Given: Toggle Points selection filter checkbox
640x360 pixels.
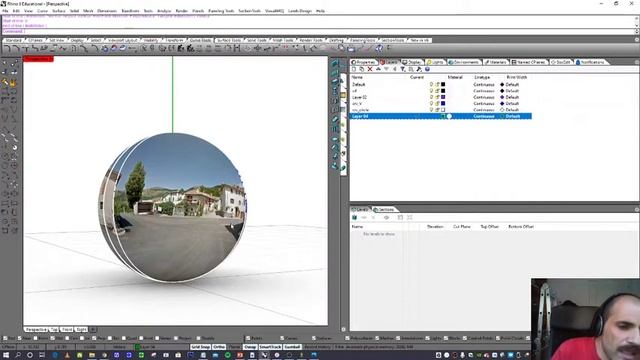Looking at the screenshot, I should coord(248,338).
